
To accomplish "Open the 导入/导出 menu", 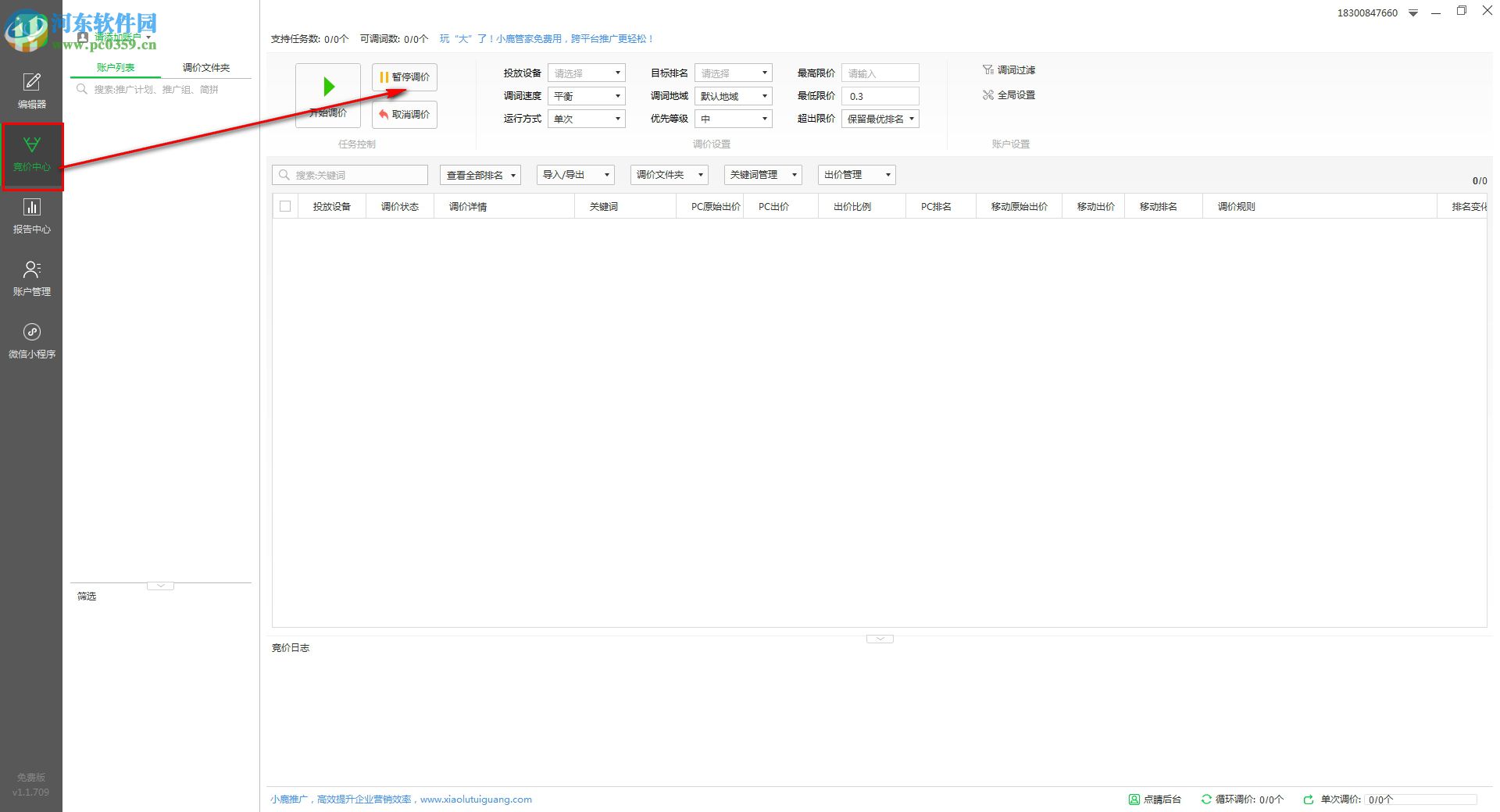I will pyautogui.click(x=576, y=175).
